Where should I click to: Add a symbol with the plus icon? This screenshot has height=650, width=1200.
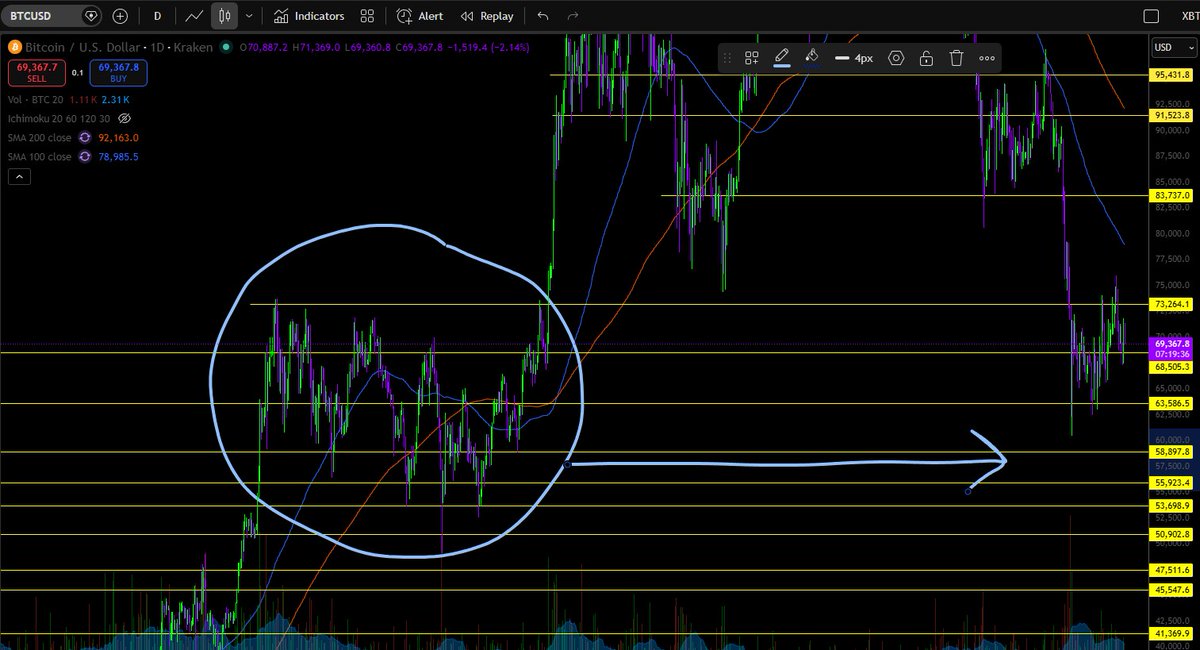120,16
